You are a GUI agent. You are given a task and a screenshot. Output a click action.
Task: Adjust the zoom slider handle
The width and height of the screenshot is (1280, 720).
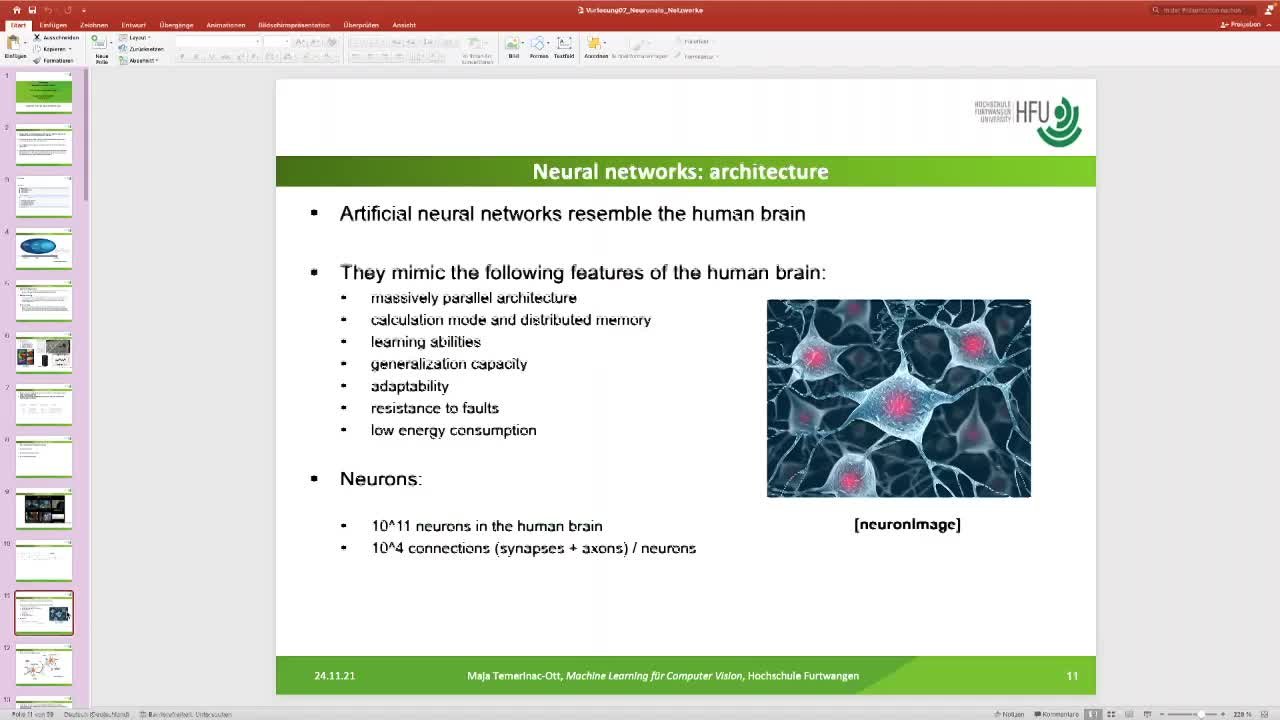(x=1201, y=714)
